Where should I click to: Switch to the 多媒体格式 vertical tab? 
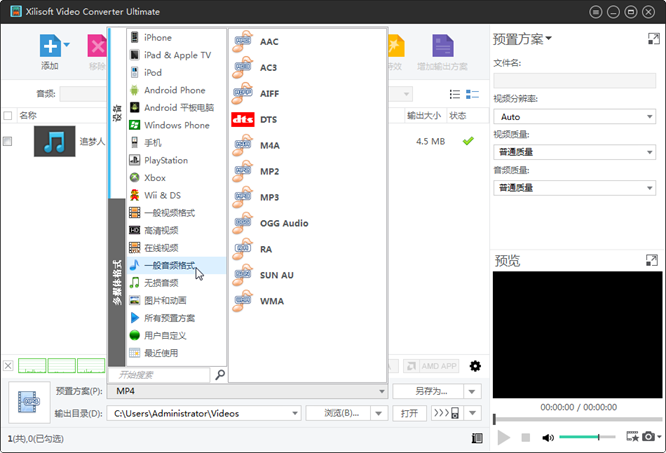(x=117, y=282)
